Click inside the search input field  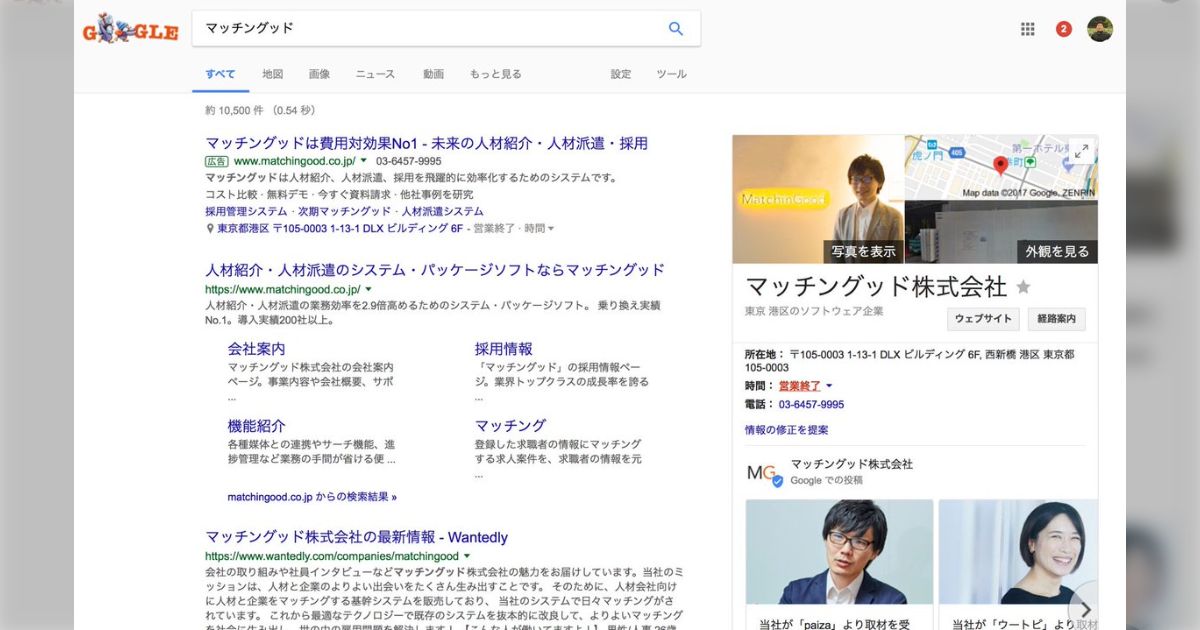pyautogui.click(x=420, y=29)
